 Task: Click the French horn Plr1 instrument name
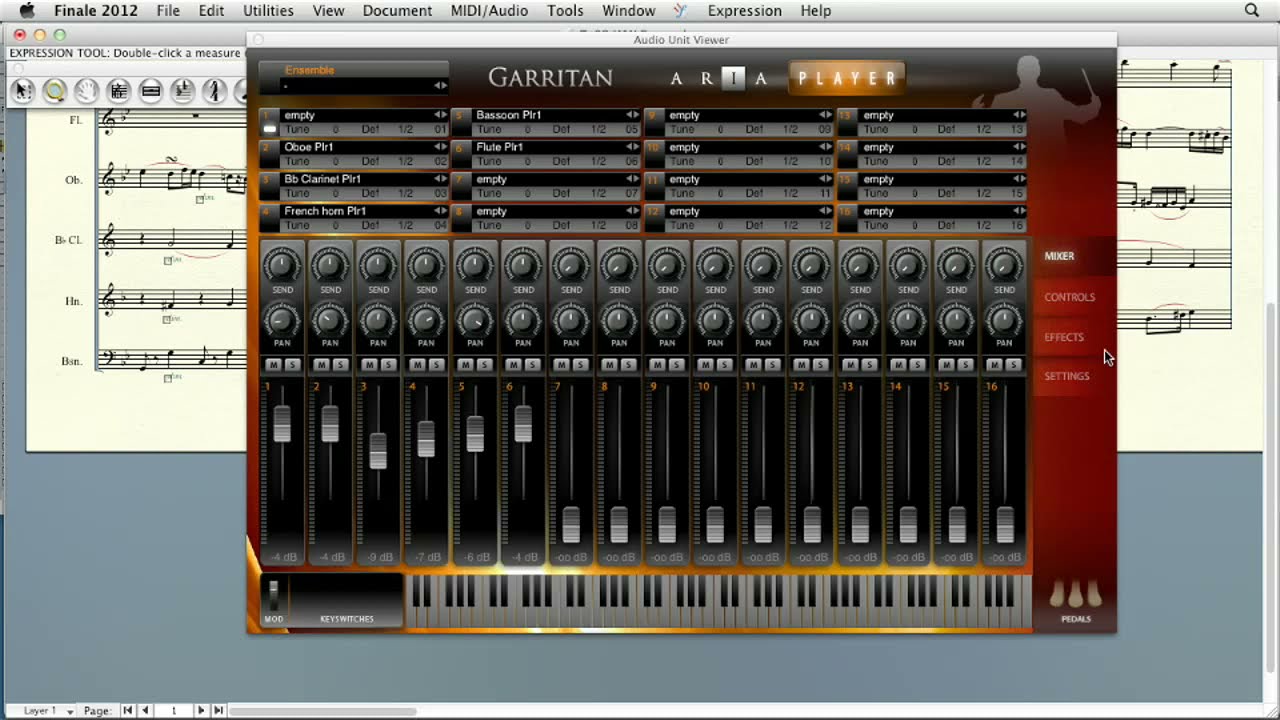325,211
